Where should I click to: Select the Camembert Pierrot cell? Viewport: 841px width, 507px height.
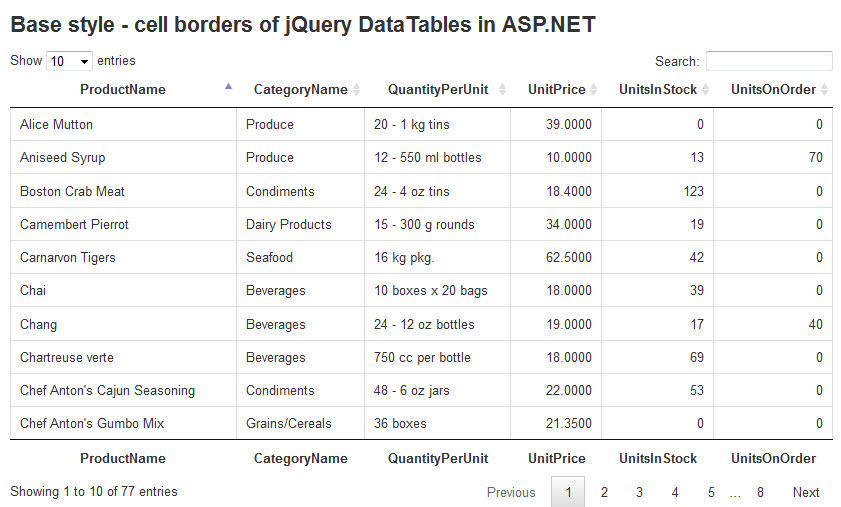(x=123, y=224)
